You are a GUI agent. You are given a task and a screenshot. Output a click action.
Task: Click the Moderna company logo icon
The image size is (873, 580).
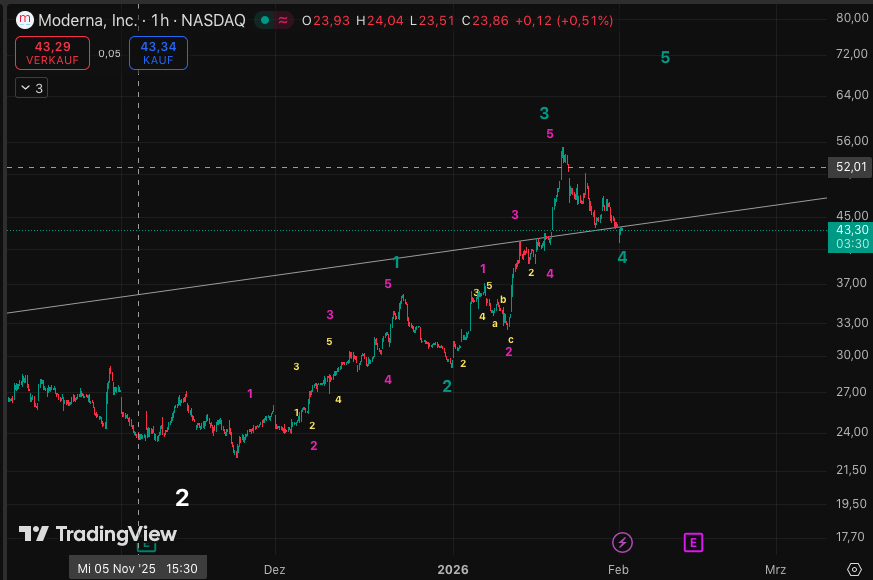click(x=25, y=20)
